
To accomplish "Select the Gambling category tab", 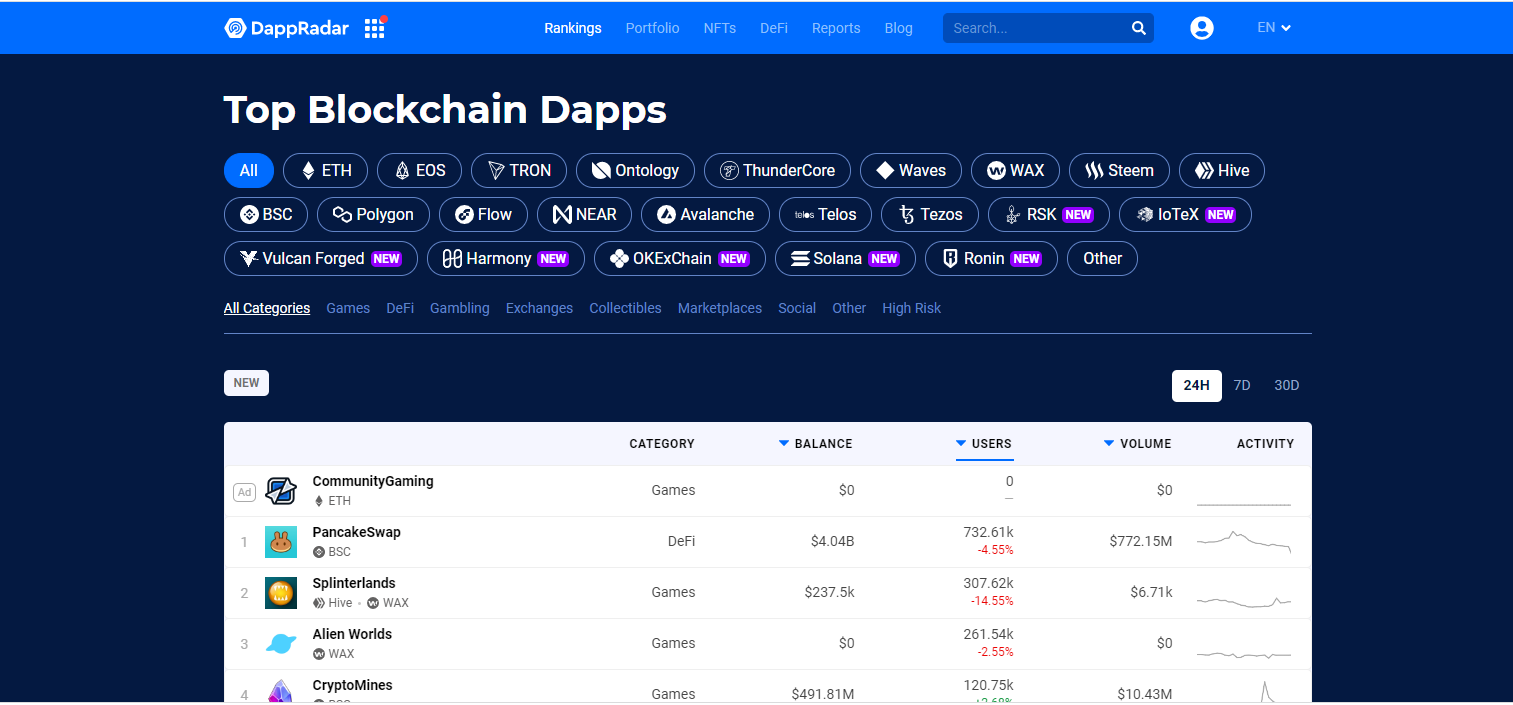I will point(460,308).
